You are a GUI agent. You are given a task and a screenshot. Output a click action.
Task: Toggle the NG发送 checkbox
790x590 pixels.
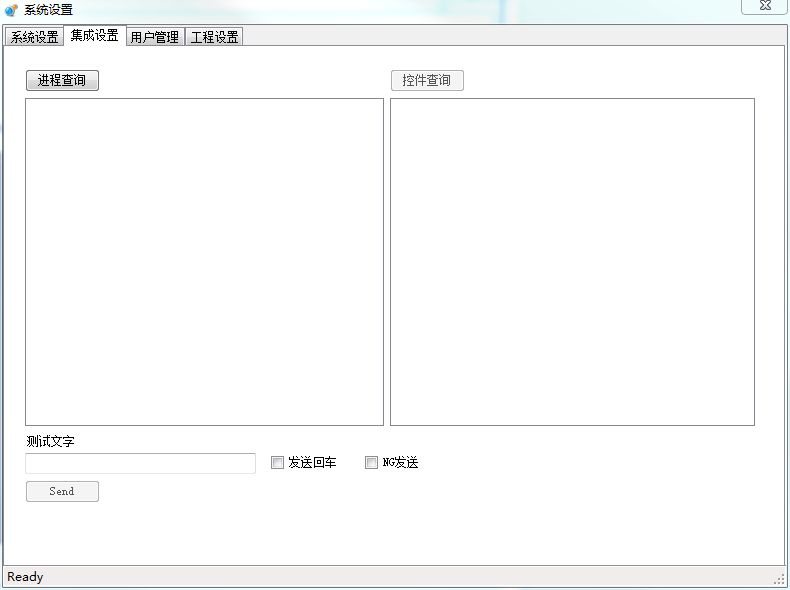point(371,463)
